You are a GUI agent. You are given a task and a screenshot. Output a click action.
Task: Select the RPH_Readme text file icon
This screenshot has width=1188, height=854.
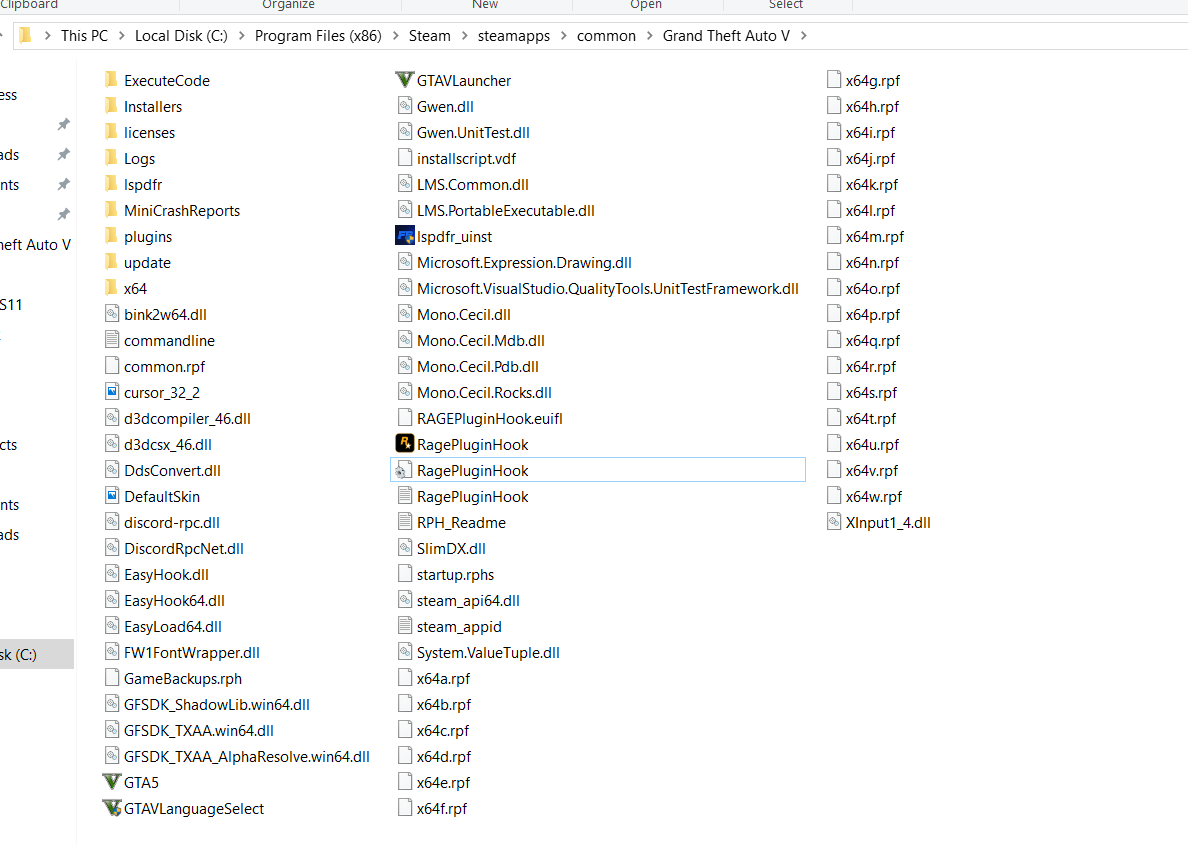click(405, 522)
